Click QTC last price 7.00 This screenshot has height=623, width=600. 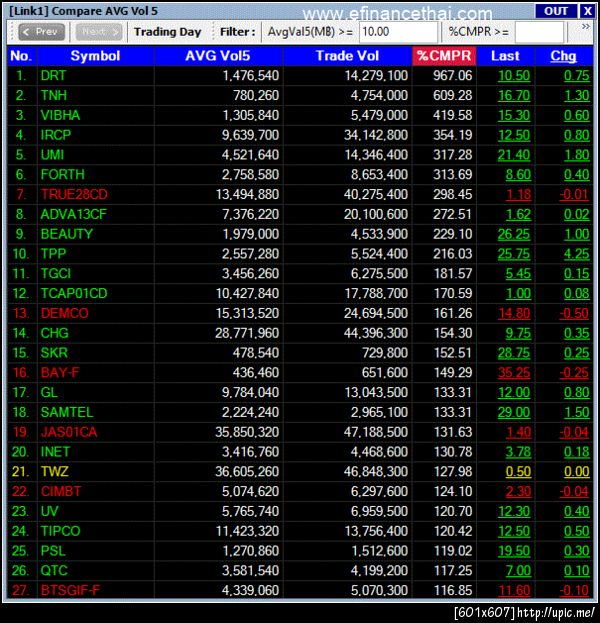518,571
